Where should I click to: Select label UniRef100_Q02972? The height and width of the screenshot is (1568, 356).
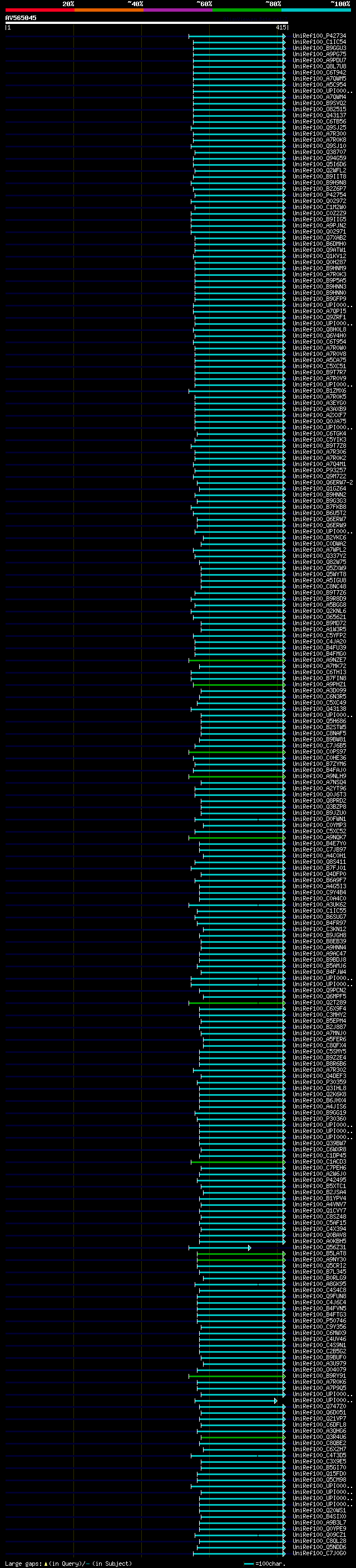319,201
